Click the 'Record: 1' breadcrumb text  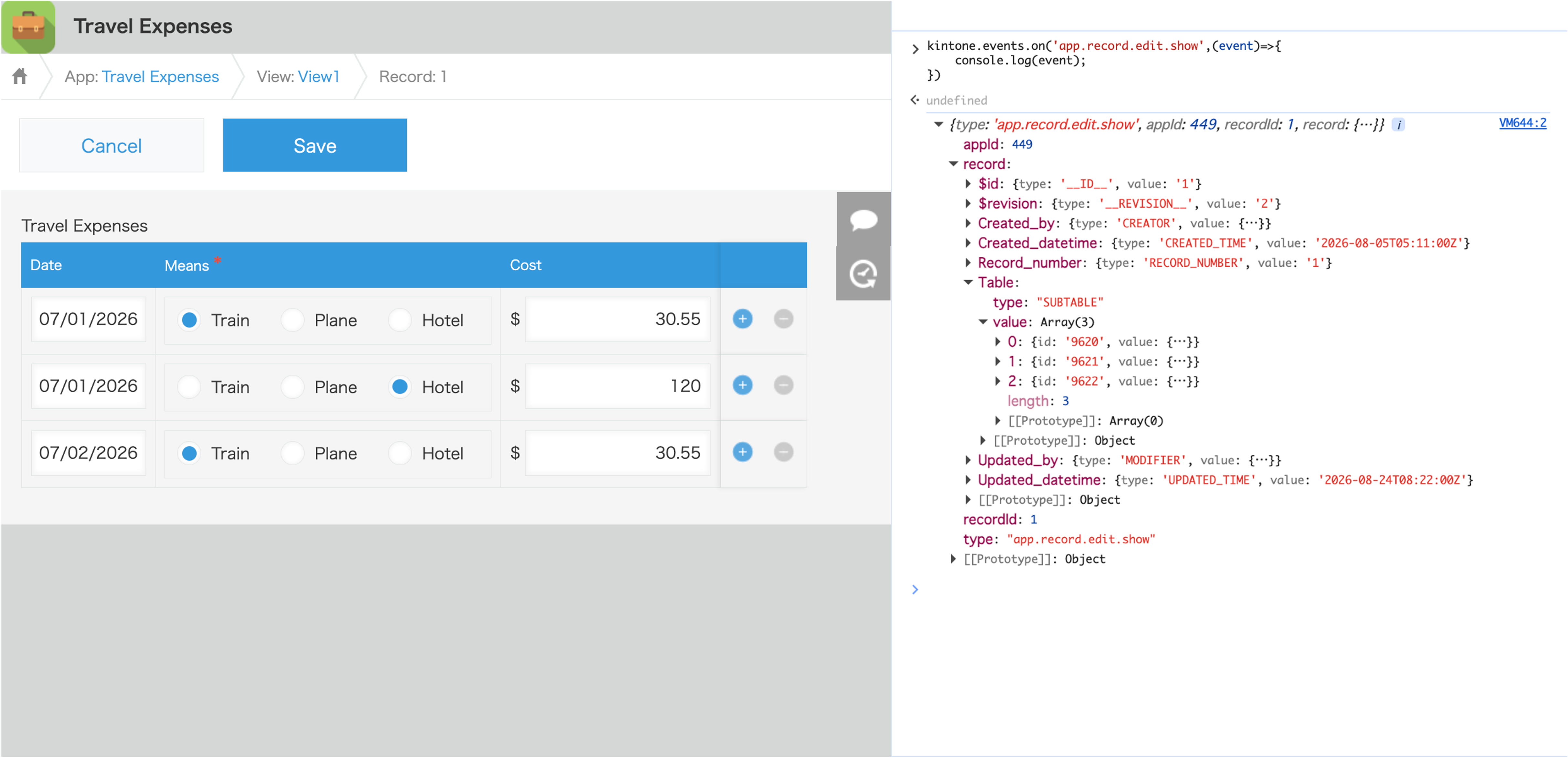(413, 77)
